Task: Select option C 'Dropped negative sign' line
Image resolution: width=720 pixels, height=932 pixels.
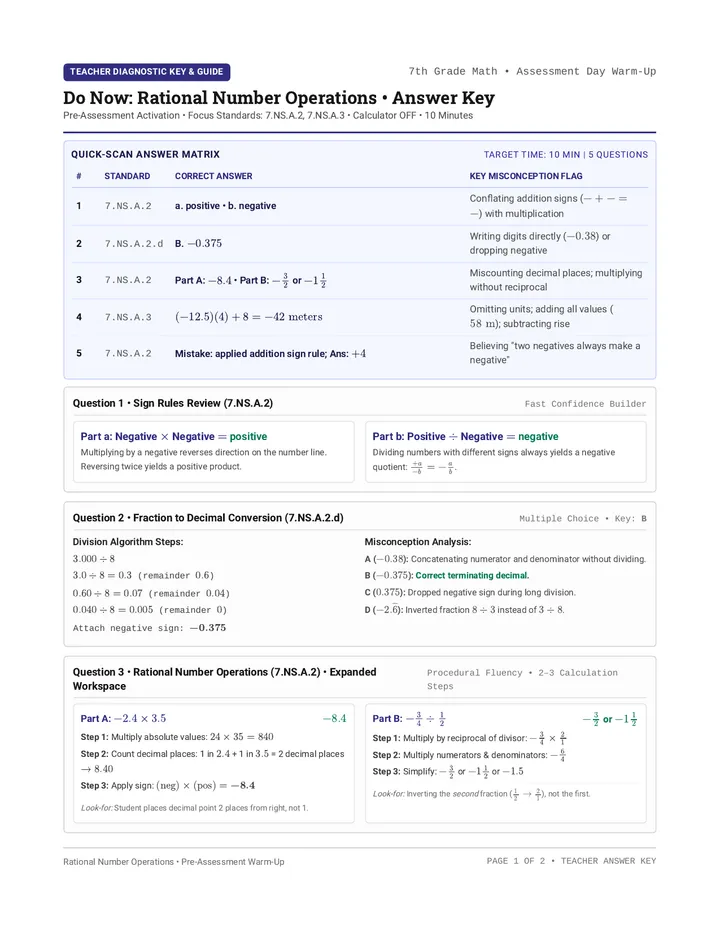Action: click(x=470, y=592)
